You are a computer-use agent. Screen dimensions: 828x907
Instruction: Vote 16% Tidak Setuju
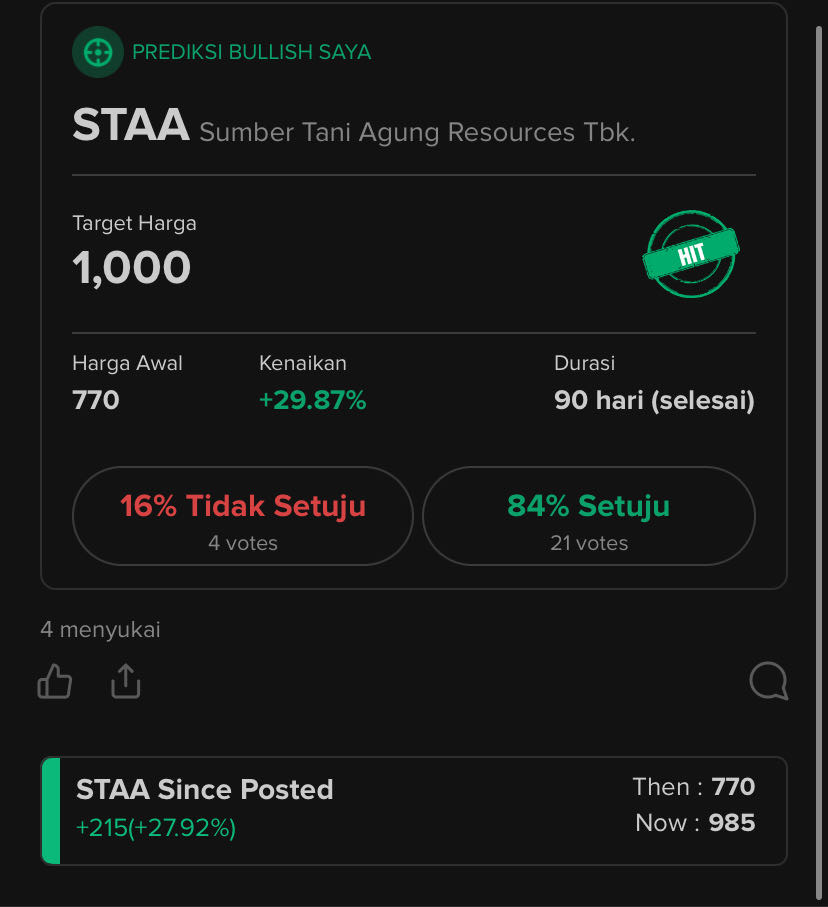point(243,516)
